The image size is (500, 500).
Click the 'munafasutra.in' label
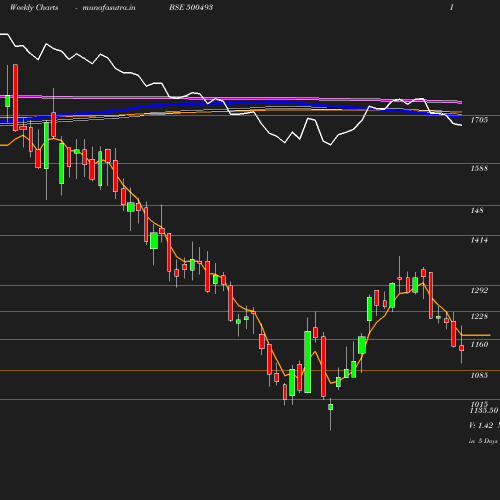109,8
